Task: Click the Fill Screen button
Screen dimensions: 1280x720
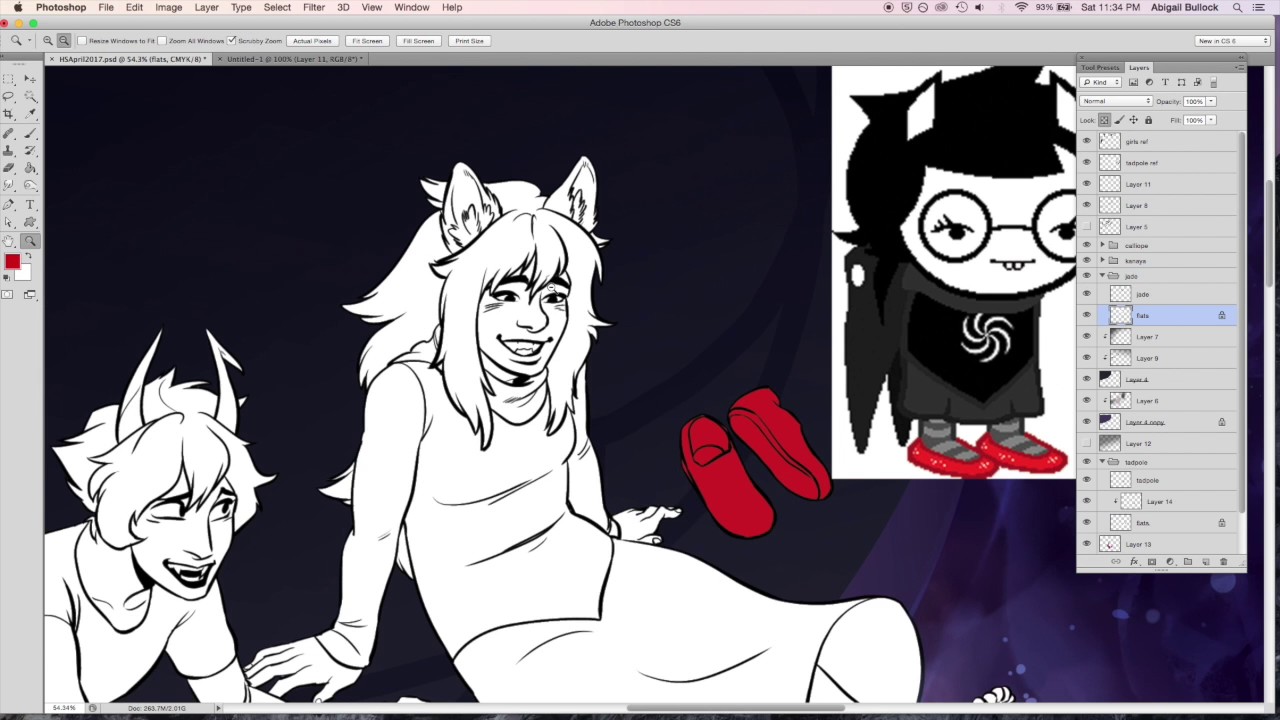Action: 418,41
